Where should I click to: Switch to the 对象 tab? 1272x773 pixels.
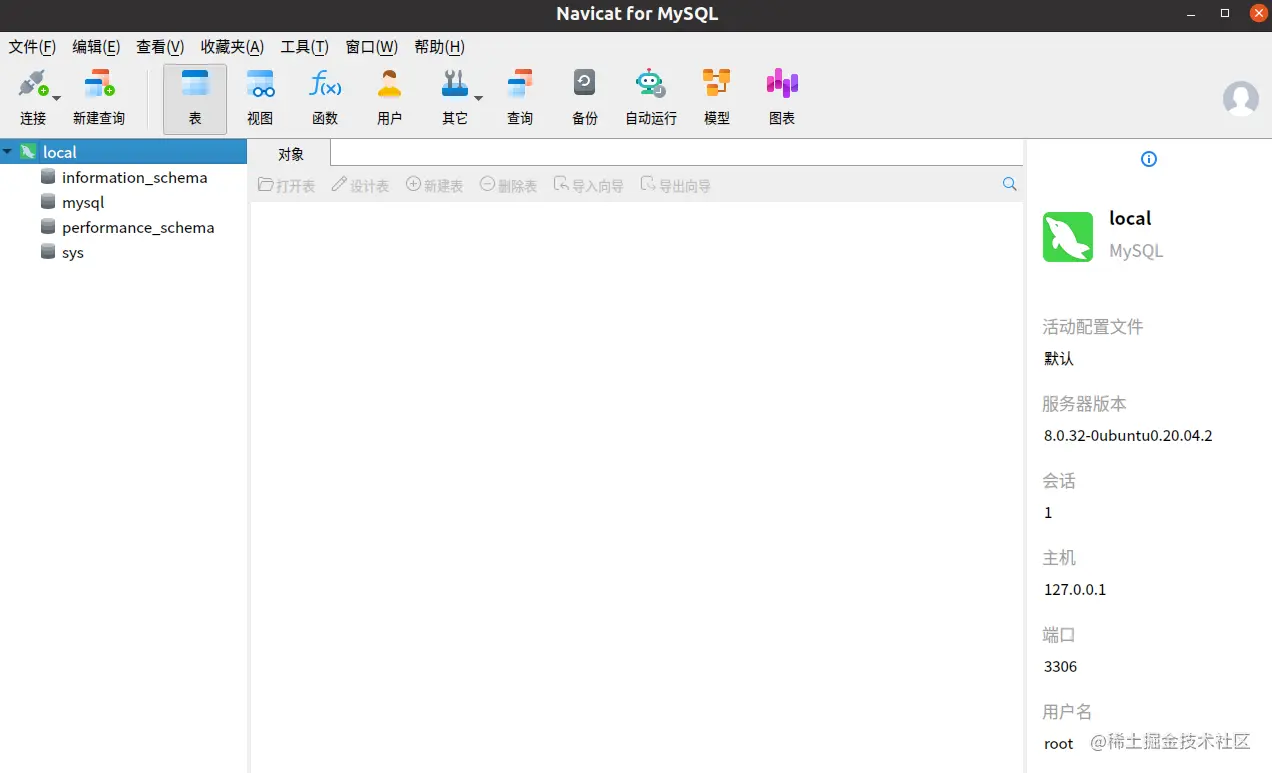pyautogui.click(x=291, y=154)
